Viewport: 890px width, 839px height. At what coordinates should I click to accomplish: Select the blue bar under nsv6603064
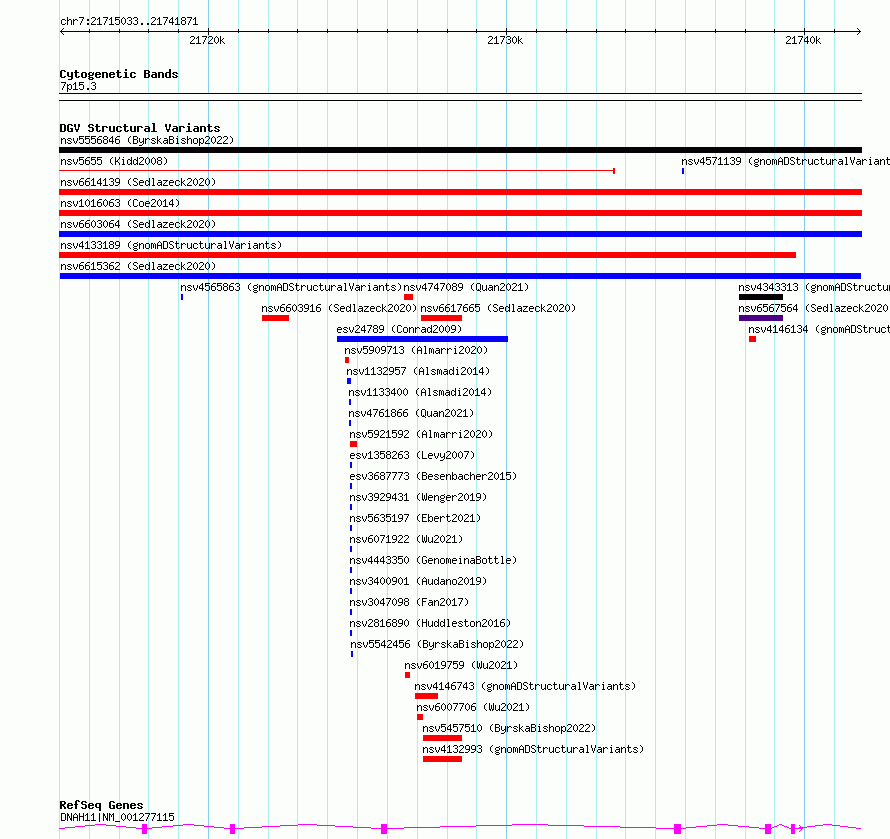460,234
